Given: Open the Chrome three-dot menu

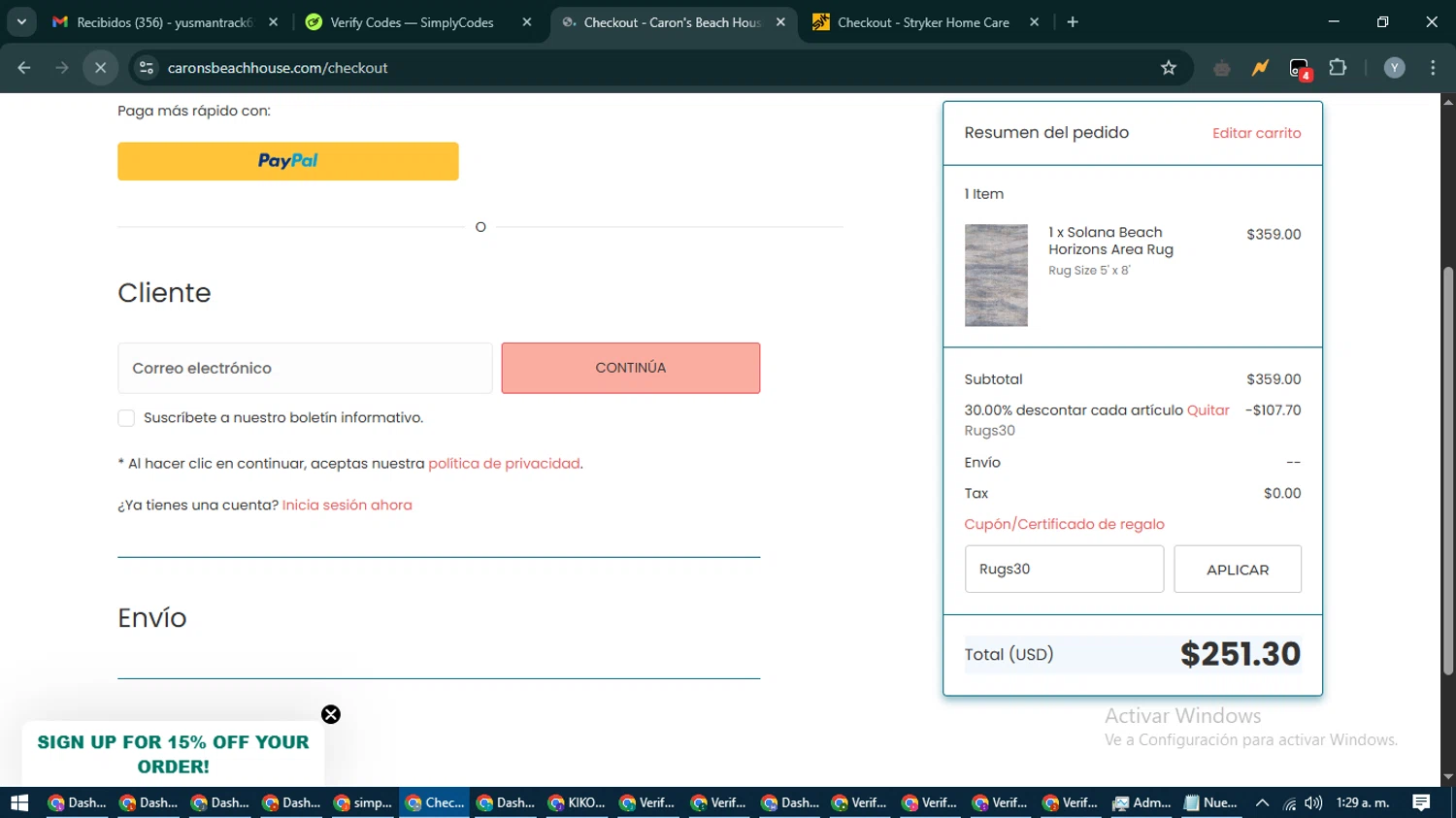Looking at the screenshot, I should pos(1433,68).
